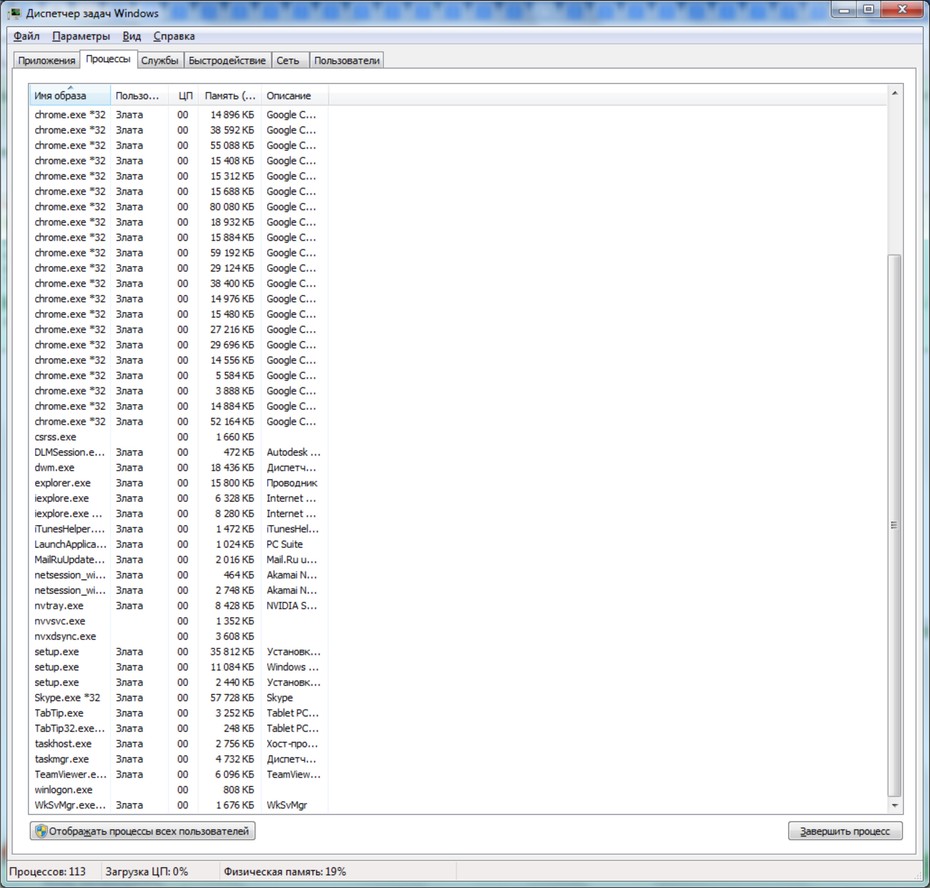Open the Быстродействие tab
The height and width of the screenshot is (888, 930).
tap(227, 61)
